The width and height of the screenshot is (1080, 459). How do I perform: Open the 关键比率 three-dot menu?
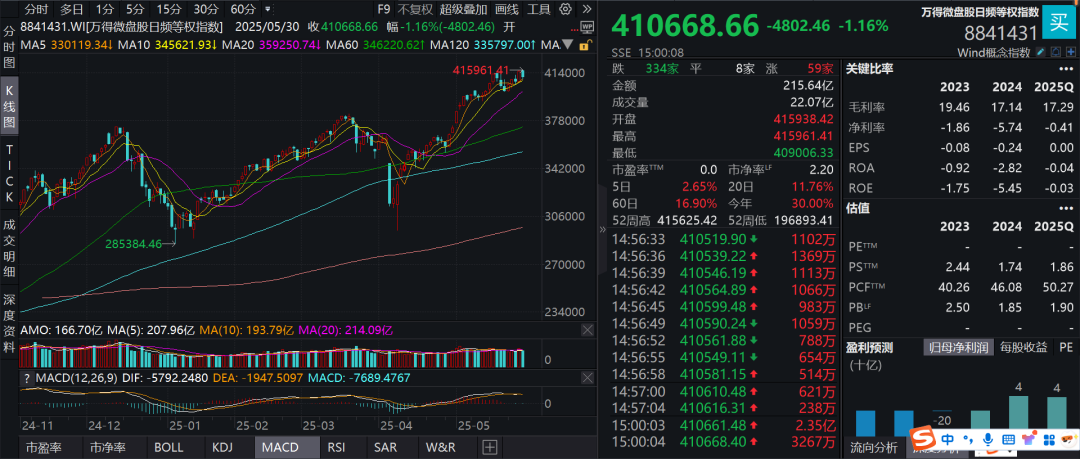1066,69
